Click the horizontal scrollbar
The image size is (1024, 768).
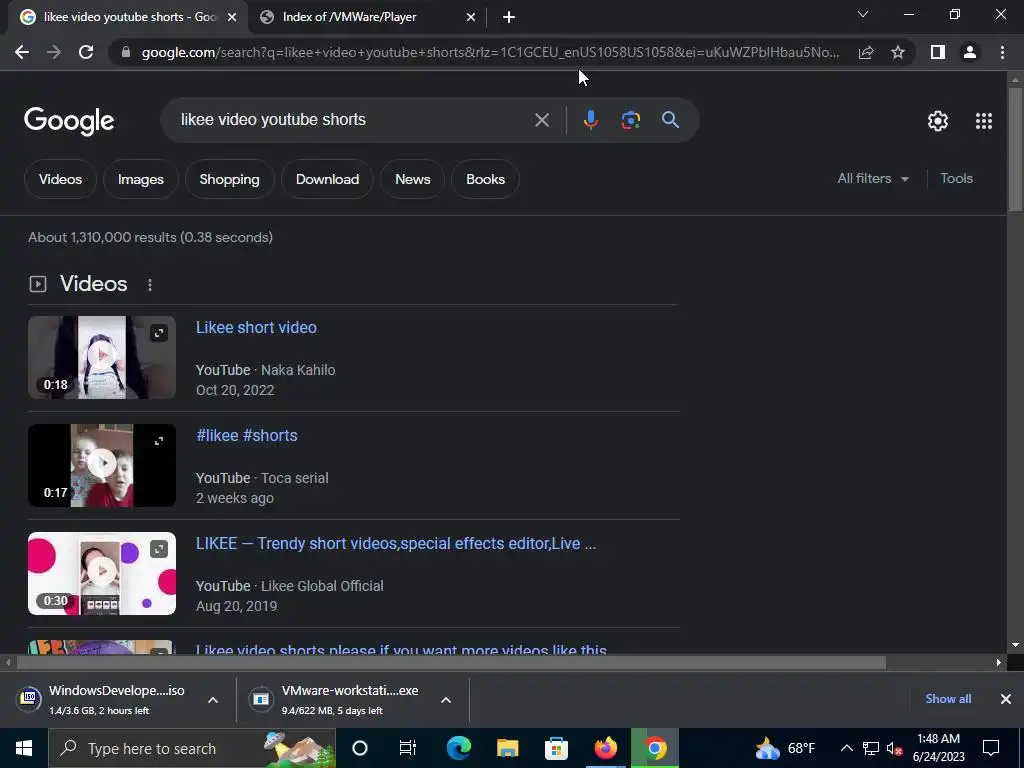(451, 663)
